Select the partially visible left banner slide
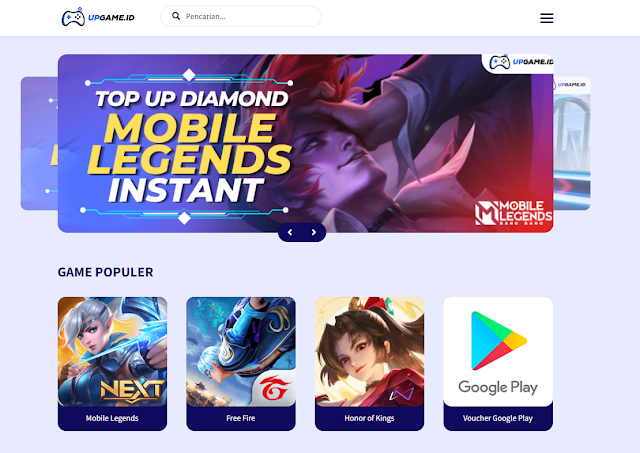This screenshot has width=640, height=453. [39, 143]
